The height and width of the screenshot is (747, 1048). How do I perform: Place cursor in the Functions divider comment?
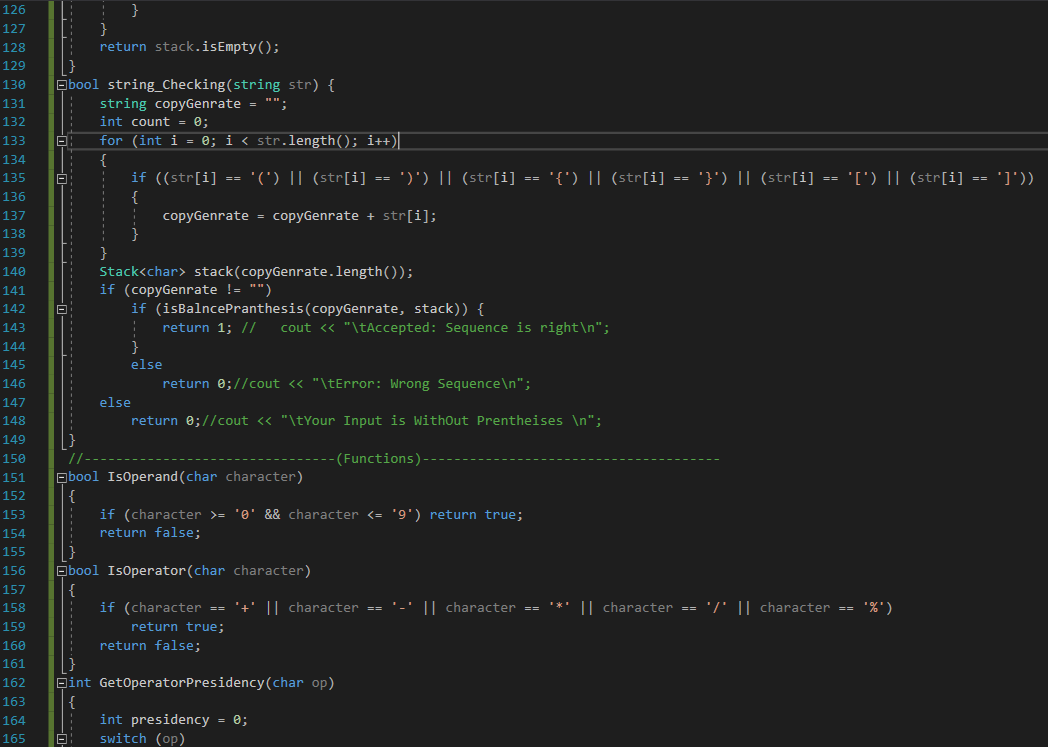tap(390, 458)
